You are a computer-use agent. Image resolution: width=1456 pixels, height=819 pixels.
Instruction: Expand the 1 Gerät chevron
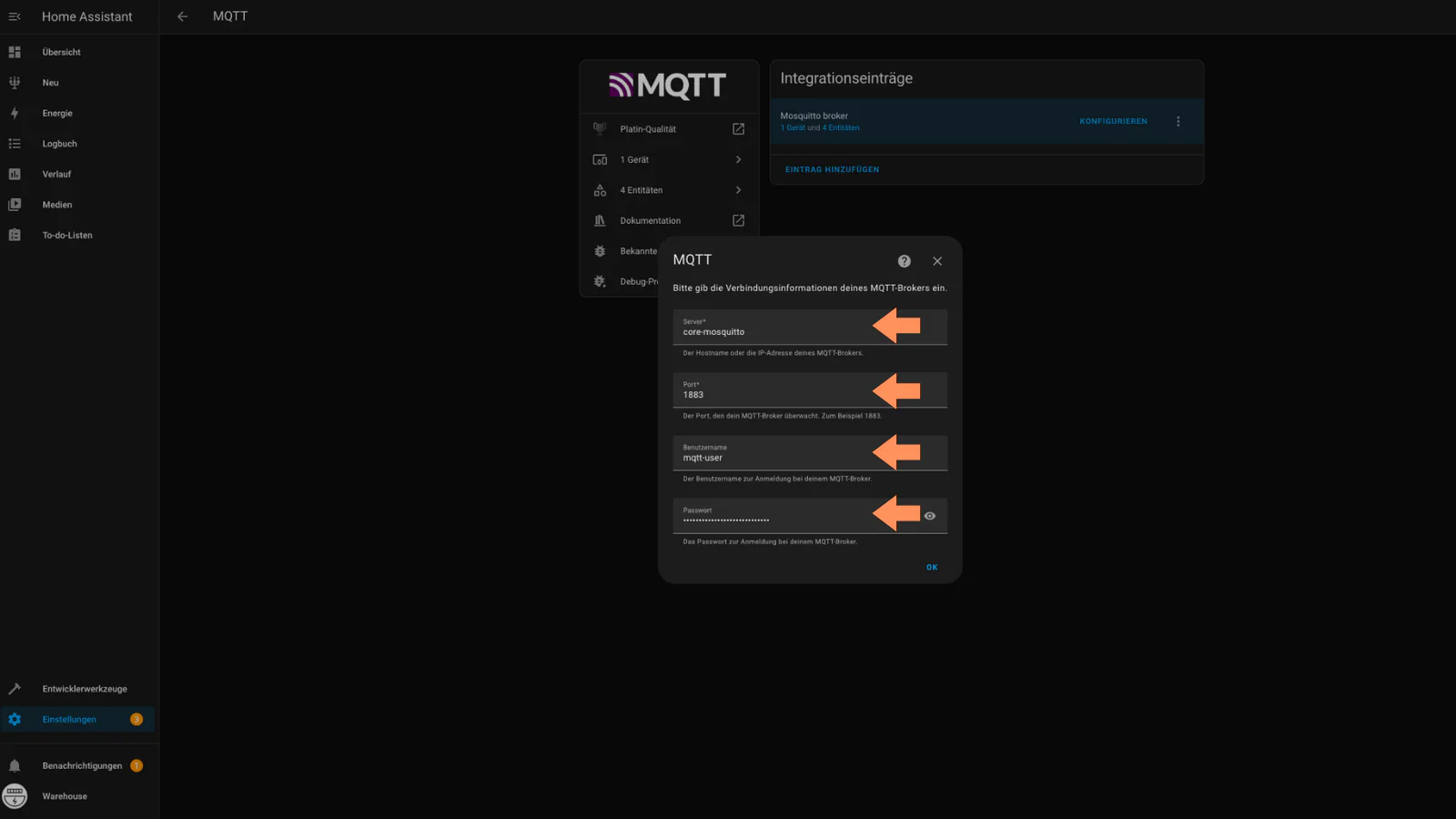click(x=738, y=159)
